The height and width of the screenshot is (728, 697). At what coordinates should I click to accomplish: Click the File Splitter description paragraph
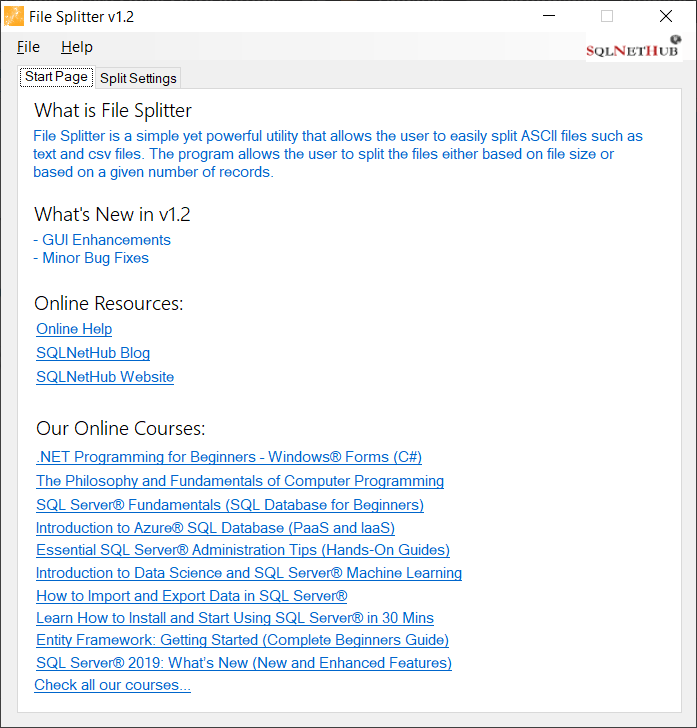point(338,154)
